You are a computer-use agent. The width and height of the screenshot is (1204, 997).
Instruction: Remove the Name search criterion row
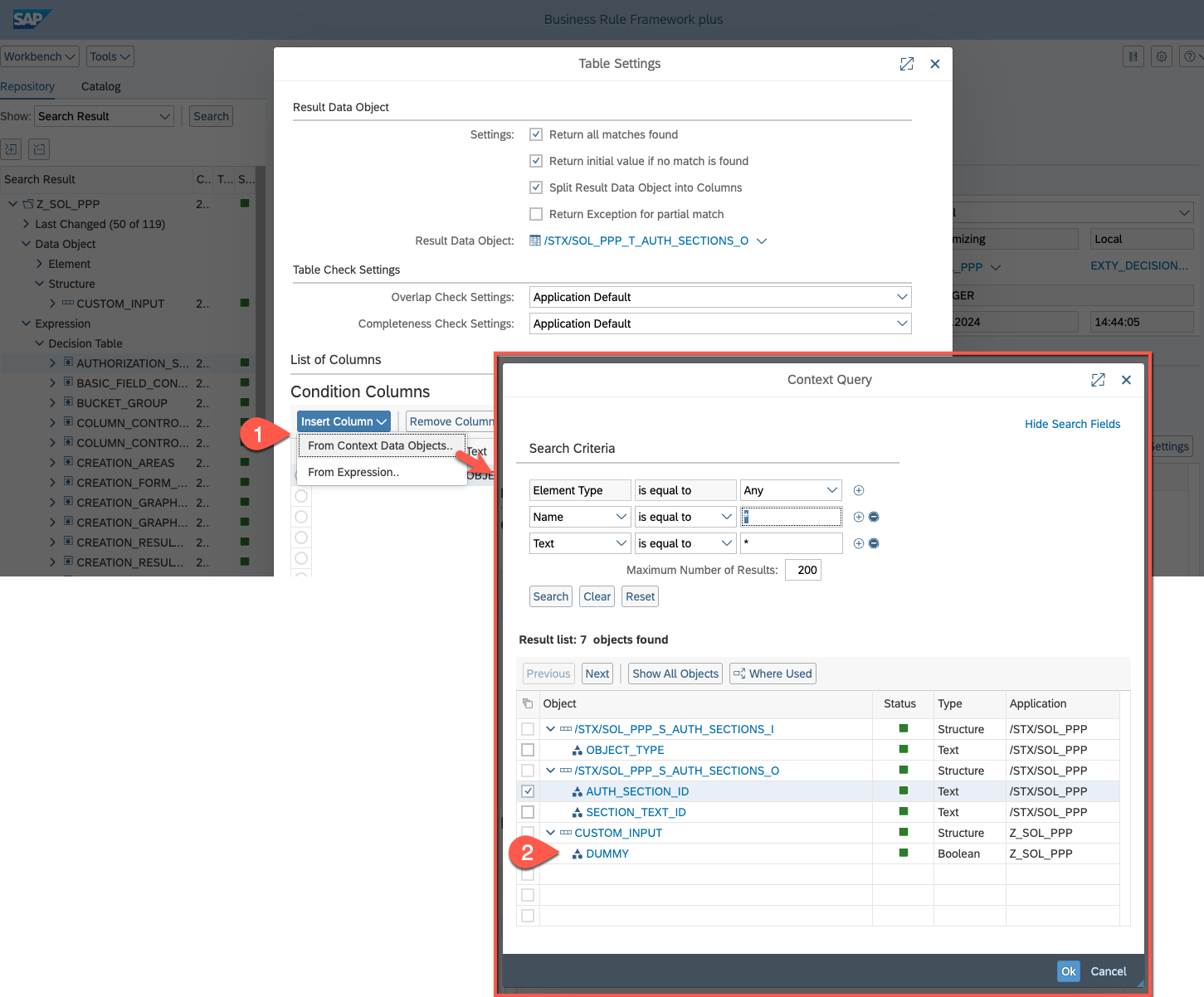click(x=874, y=518)
